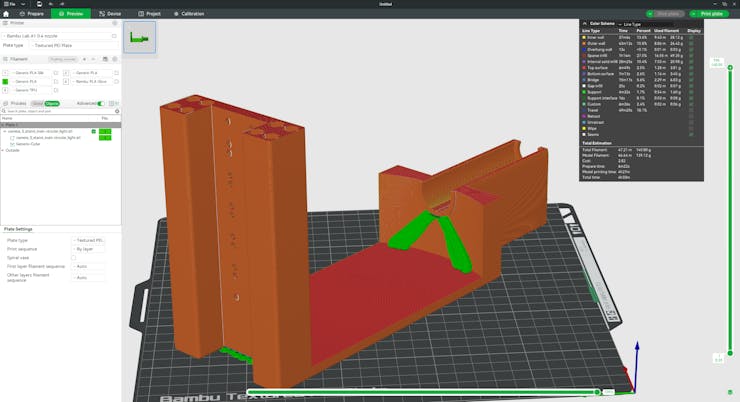740x402 pixels.
Task: Click the Home icon in top bar
Action: [7, 14]
